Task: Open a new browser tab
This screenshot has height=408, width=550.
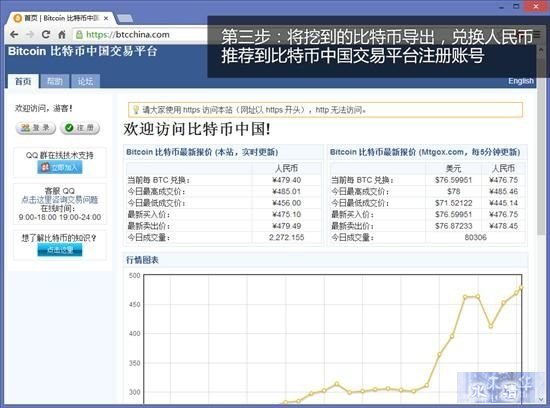Action: (x=125, y=18)
